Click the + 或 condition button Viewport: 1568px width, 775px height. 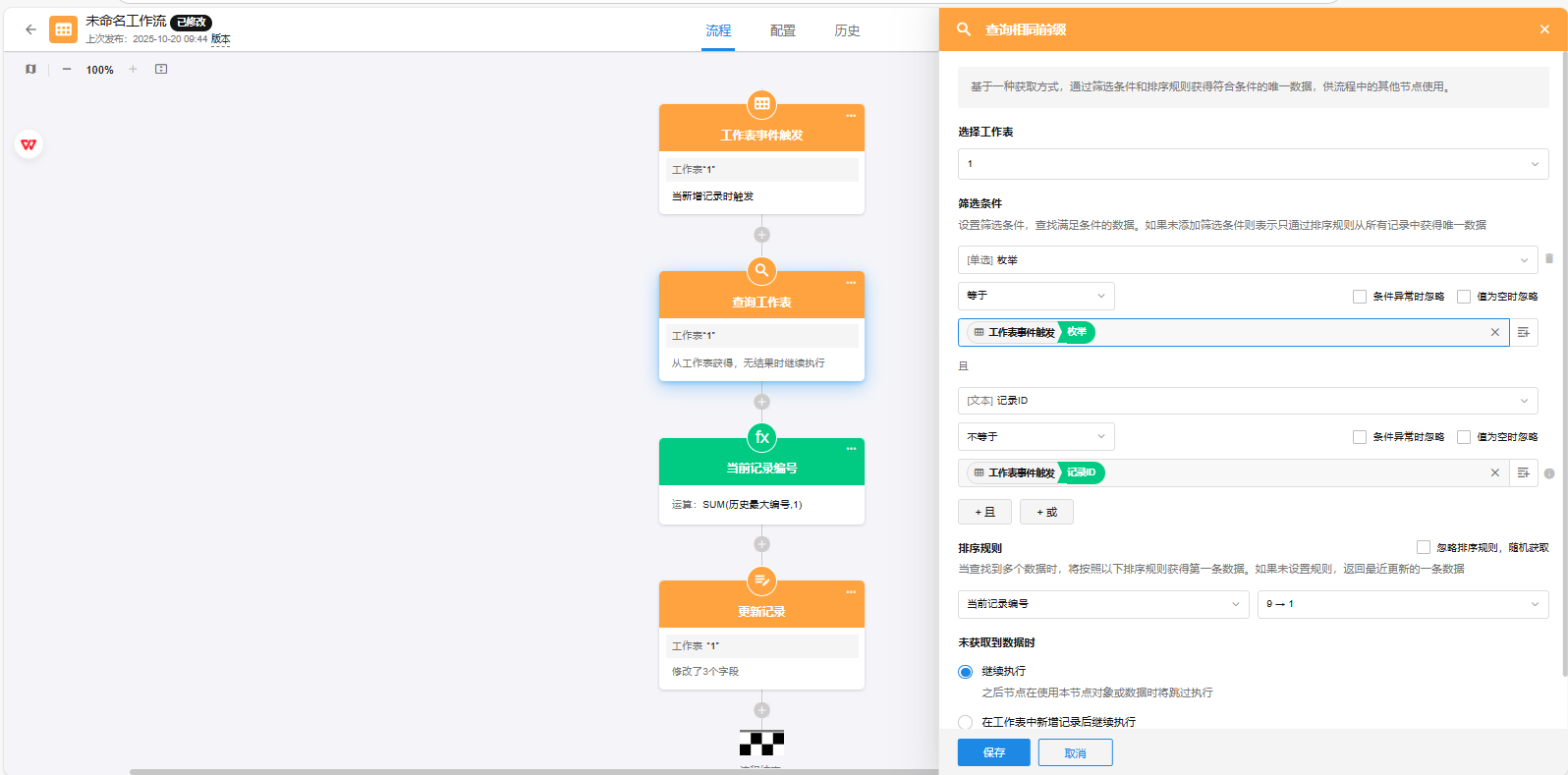click(x=1046, y=512)
